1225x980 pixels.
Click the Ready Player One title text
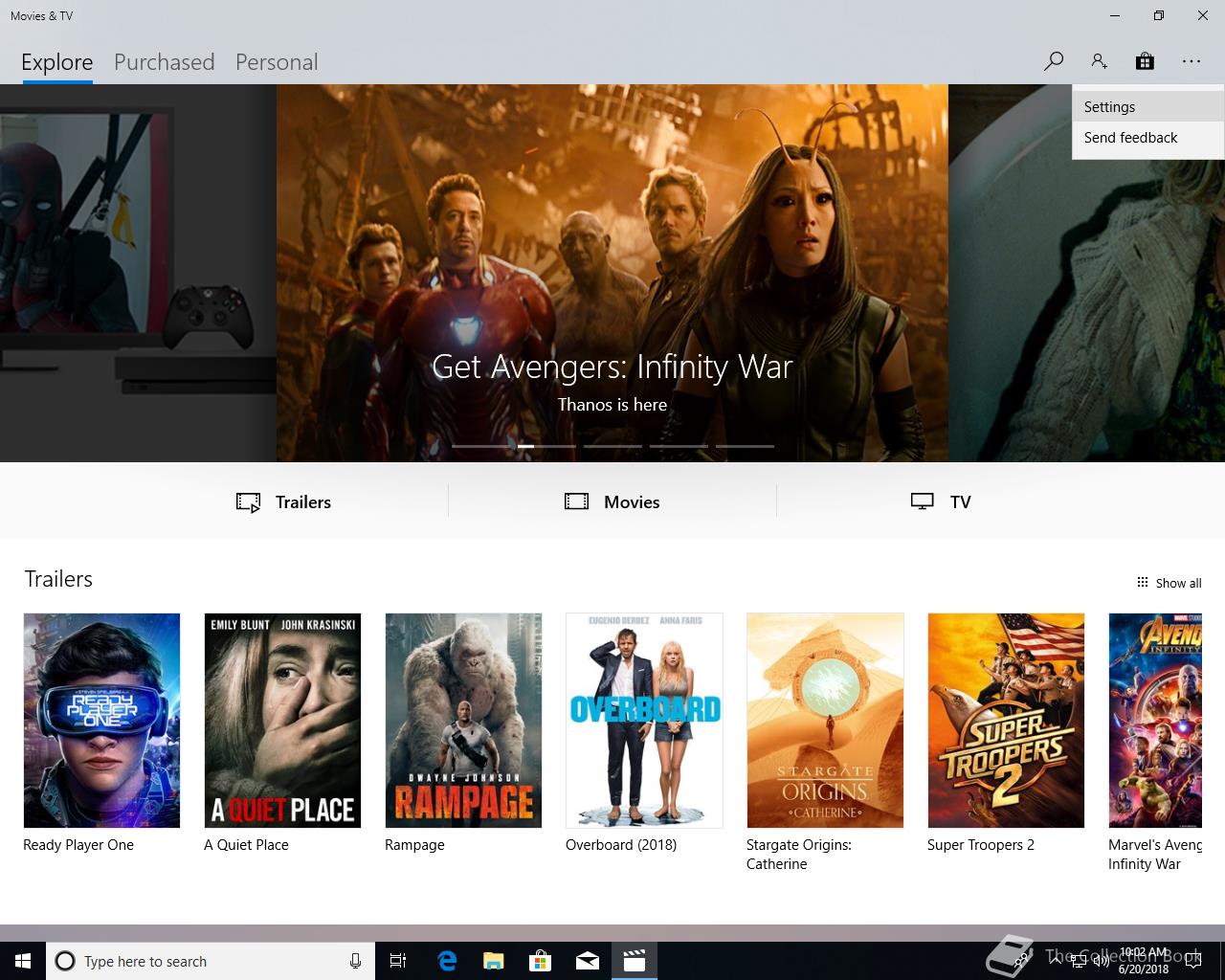click(78, 845)
